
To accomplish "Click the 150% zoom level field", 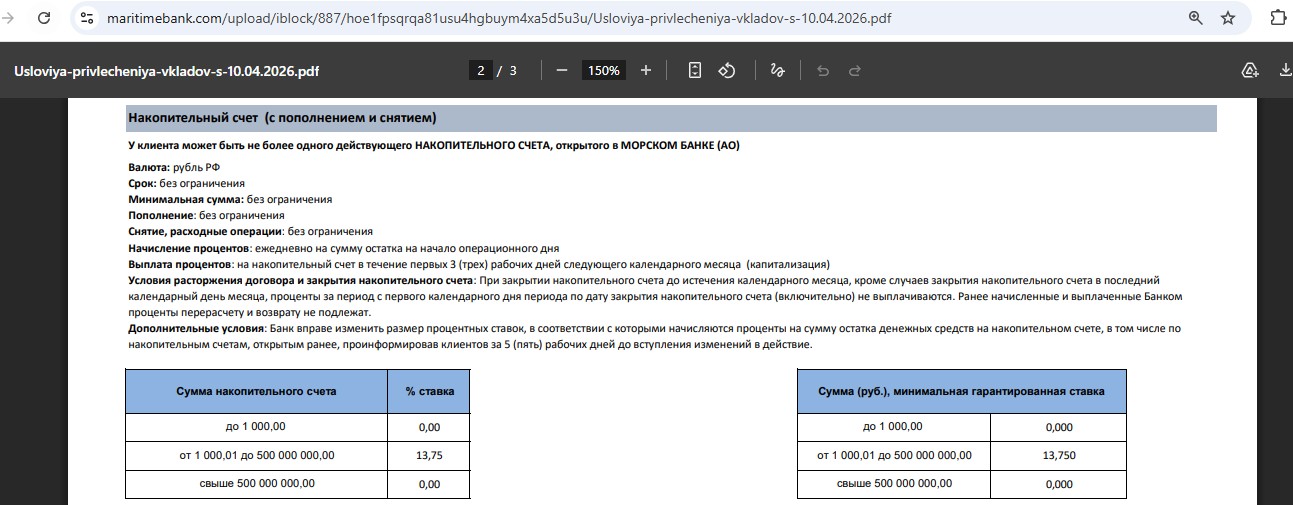I will 604,70.
